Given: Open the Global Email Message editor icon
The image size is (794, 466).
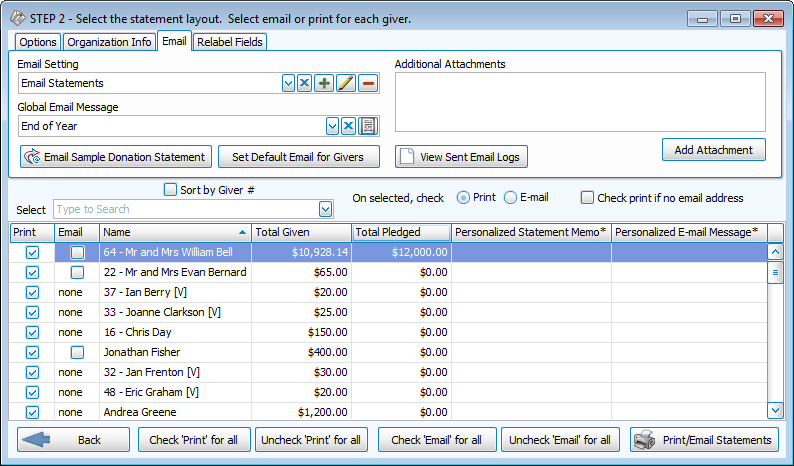Looking at the screenshot, I should pos(368,126).
